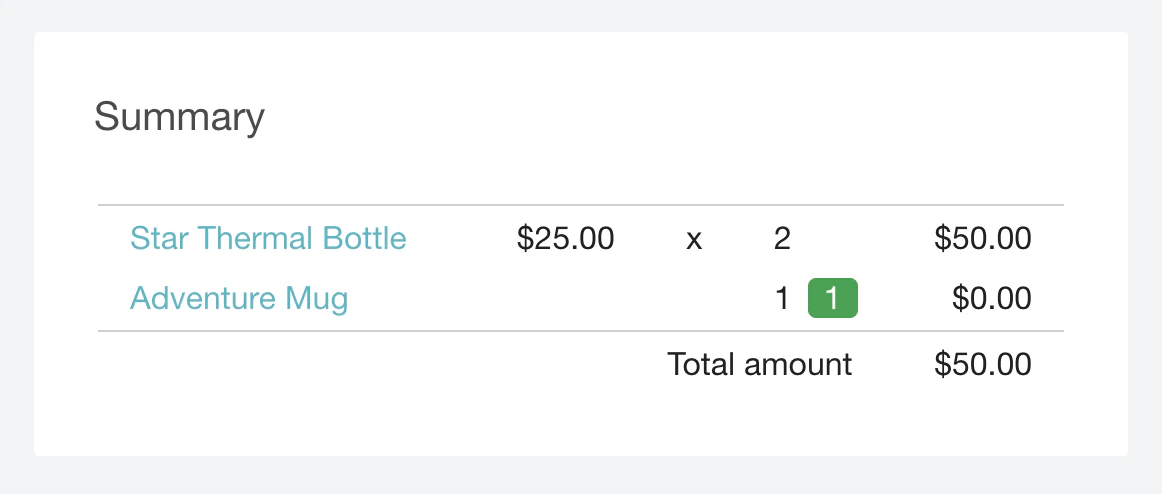1162x494 pixels.
Task: Click the empty unit price cell for Adventure Mug
Action: pyautogui.click(x=565, y=299)
